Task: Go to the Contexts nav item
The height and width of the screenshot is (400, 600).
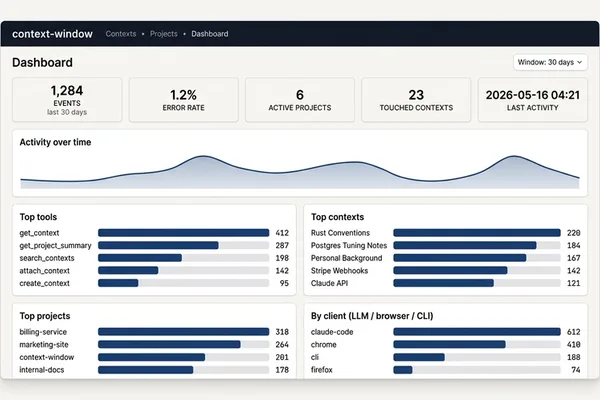Action: click(121, 34)
